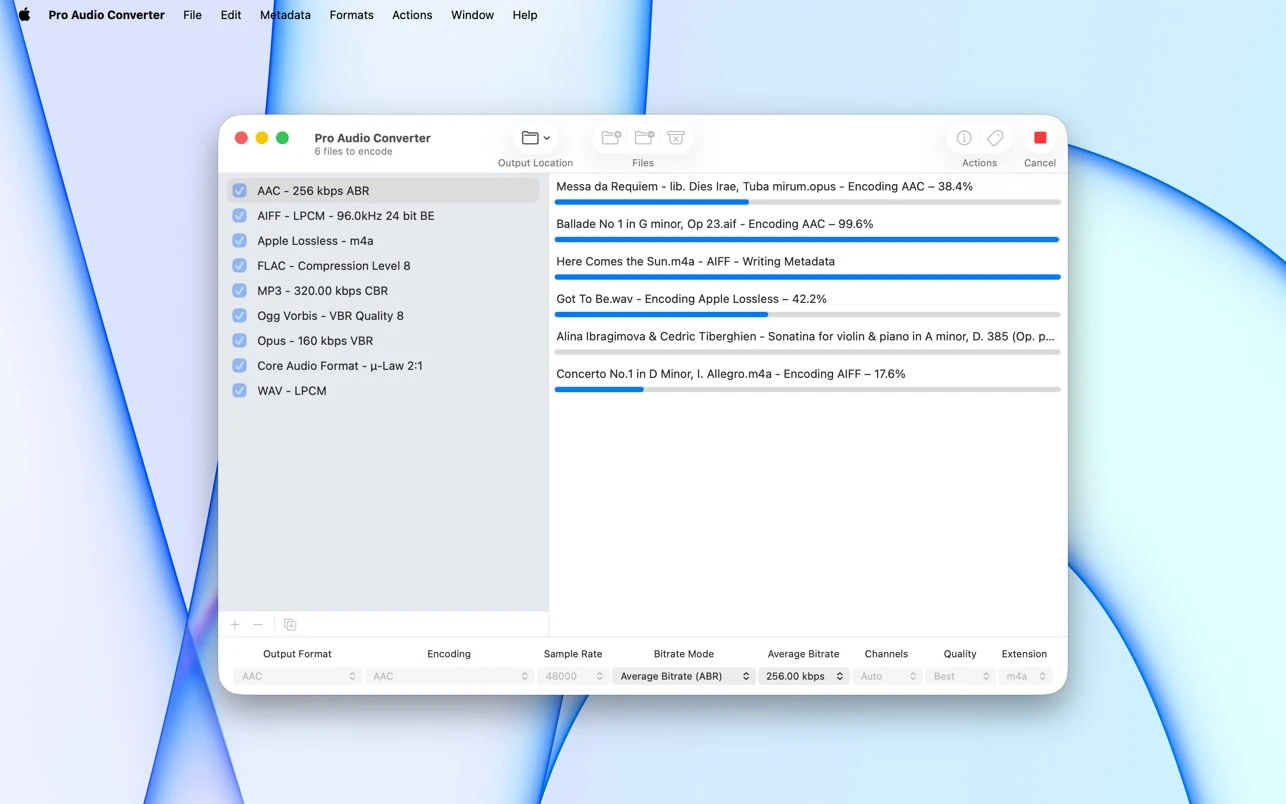Select the AIFF - LPCM 96.0kHz 24 bit preset
The image size is (1286, 804).
point(383,216)
